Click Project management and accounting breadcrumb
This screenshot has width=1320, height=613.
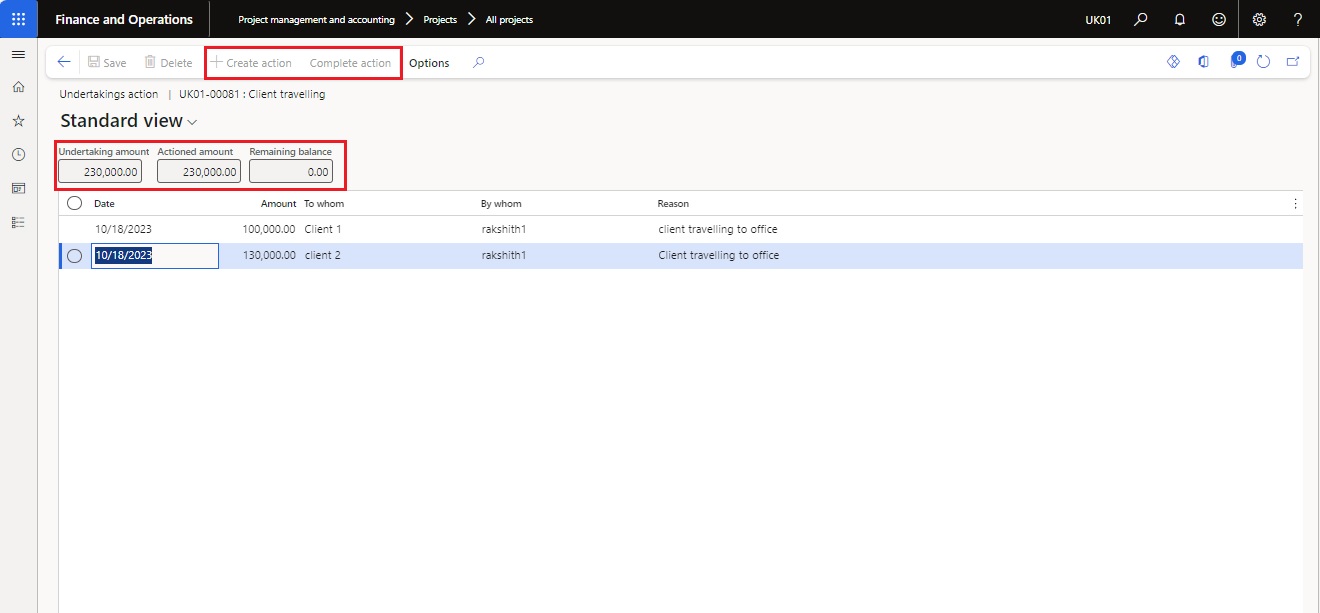coord(316,19)
